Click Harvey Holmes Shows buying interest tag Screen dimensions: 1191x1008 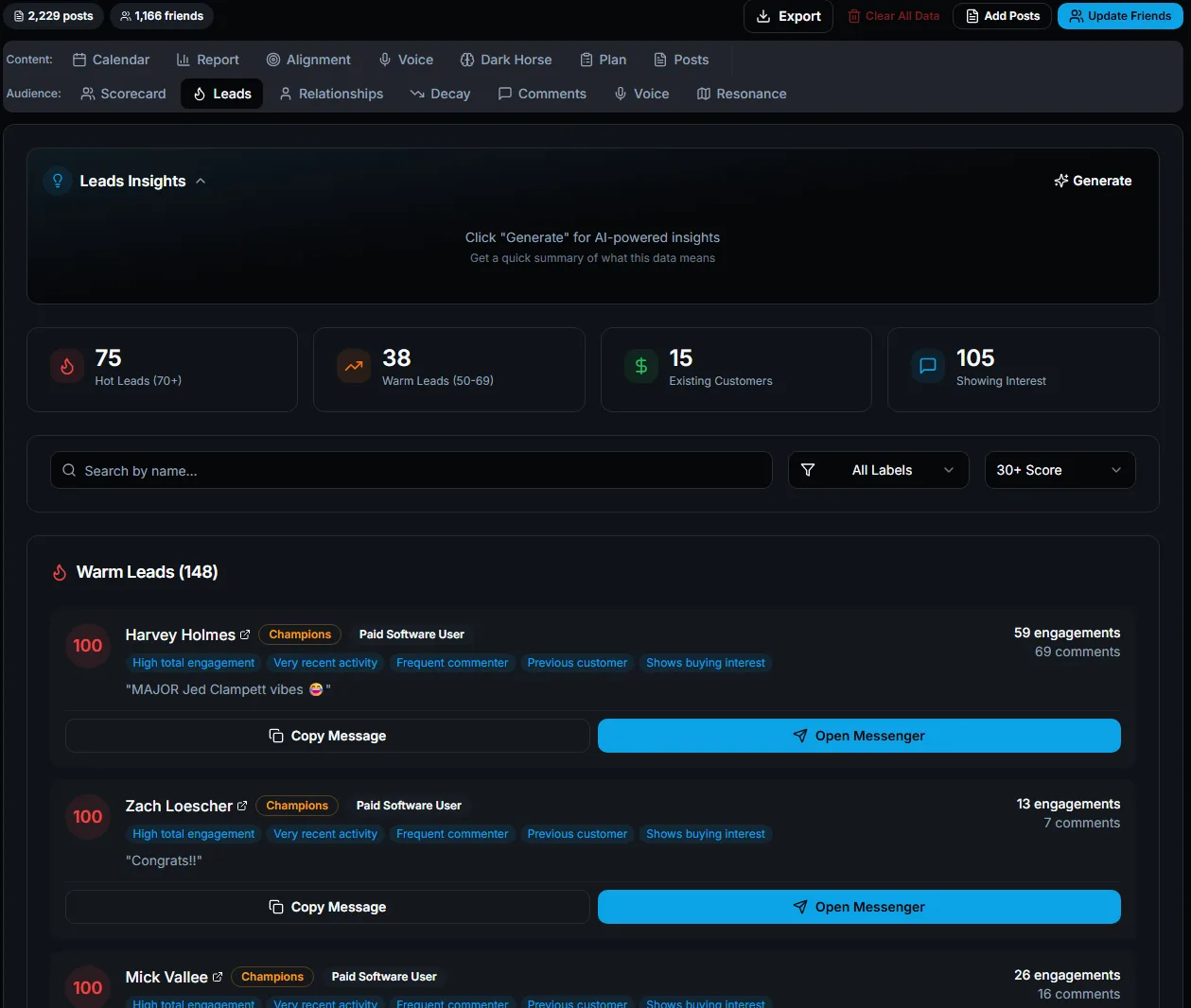706,663
